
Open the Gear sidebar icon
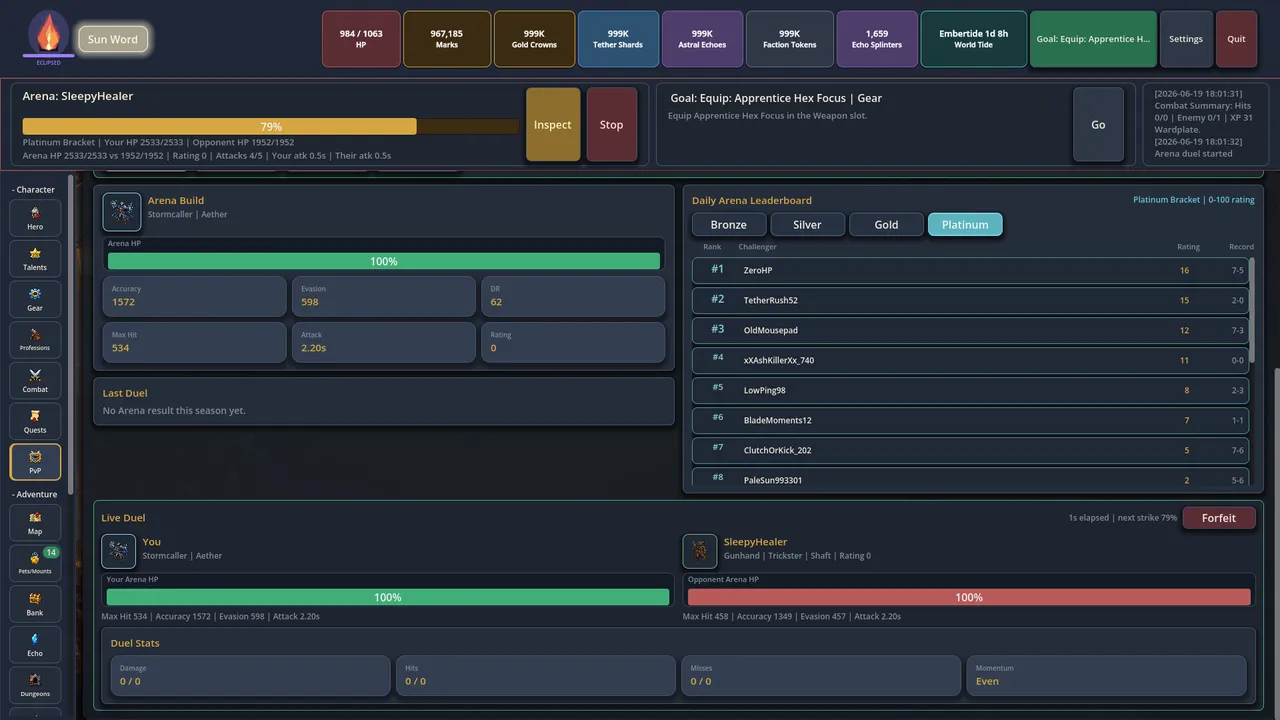point(35,299)
